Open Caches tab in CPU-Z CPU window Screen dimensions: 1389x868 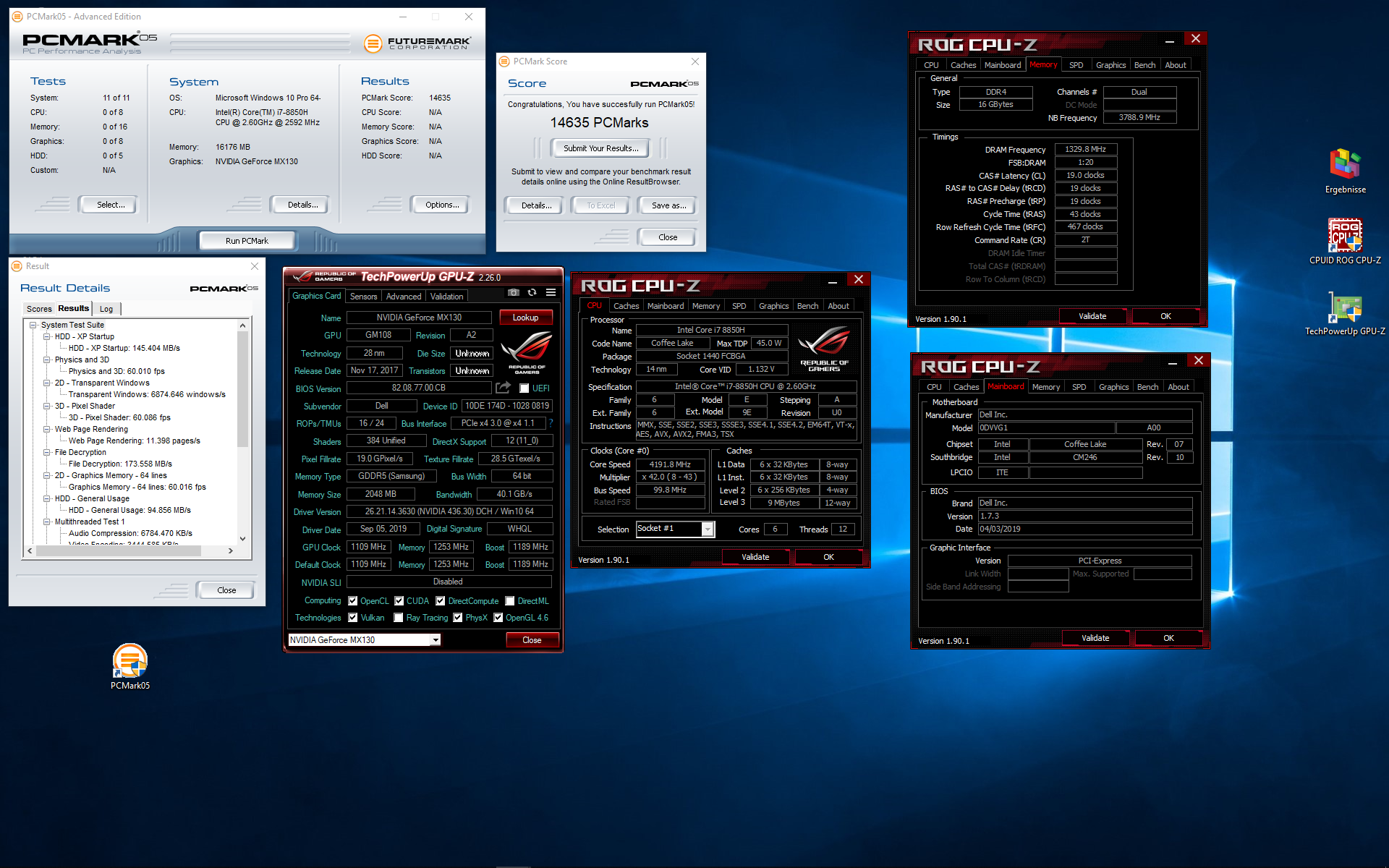[626, 306]
